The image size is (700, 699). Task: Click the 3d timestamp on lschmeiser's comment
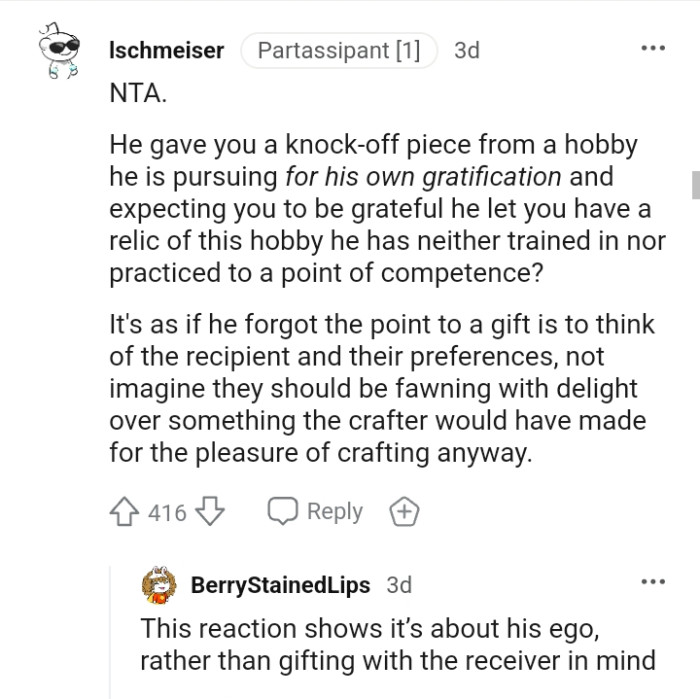(x=466, y=49)
